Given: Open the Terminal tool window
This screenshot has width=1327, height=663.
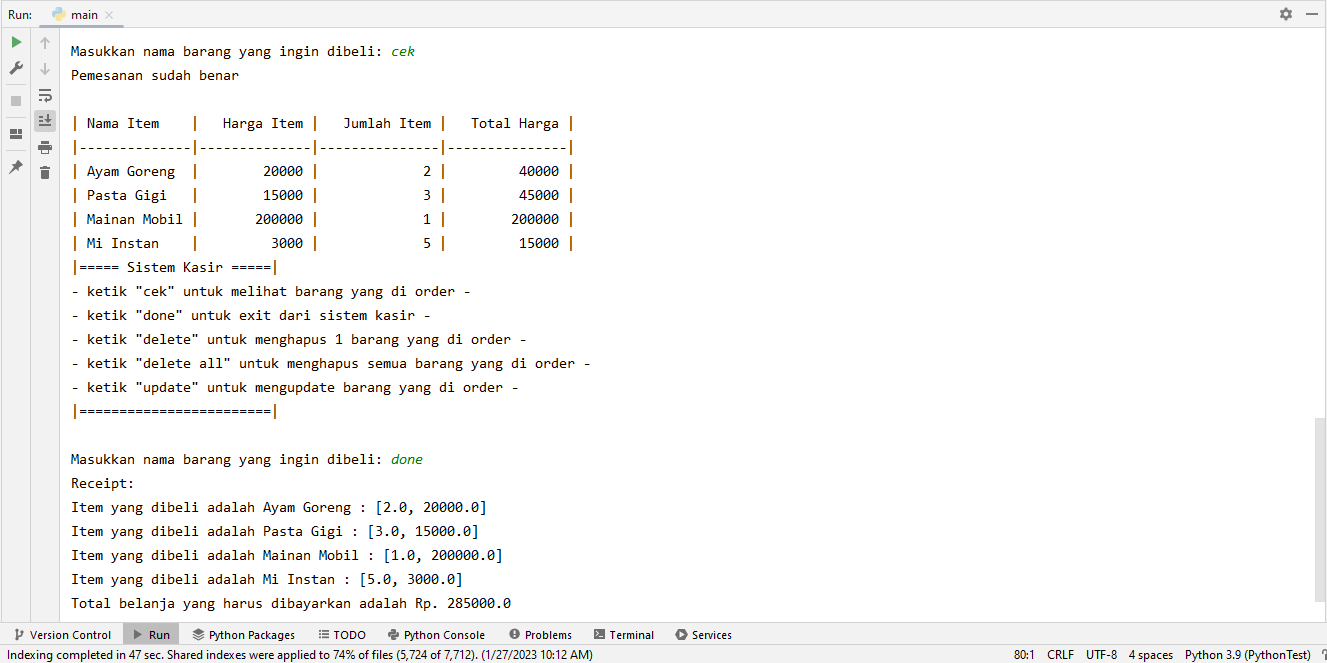Looking at the screenshot, I should tap(623, 635).
